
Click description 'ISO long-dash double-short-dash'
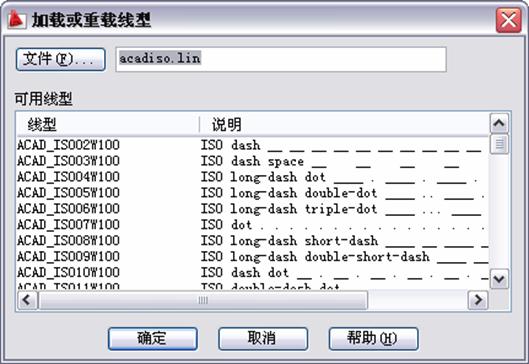pos(315,257)
